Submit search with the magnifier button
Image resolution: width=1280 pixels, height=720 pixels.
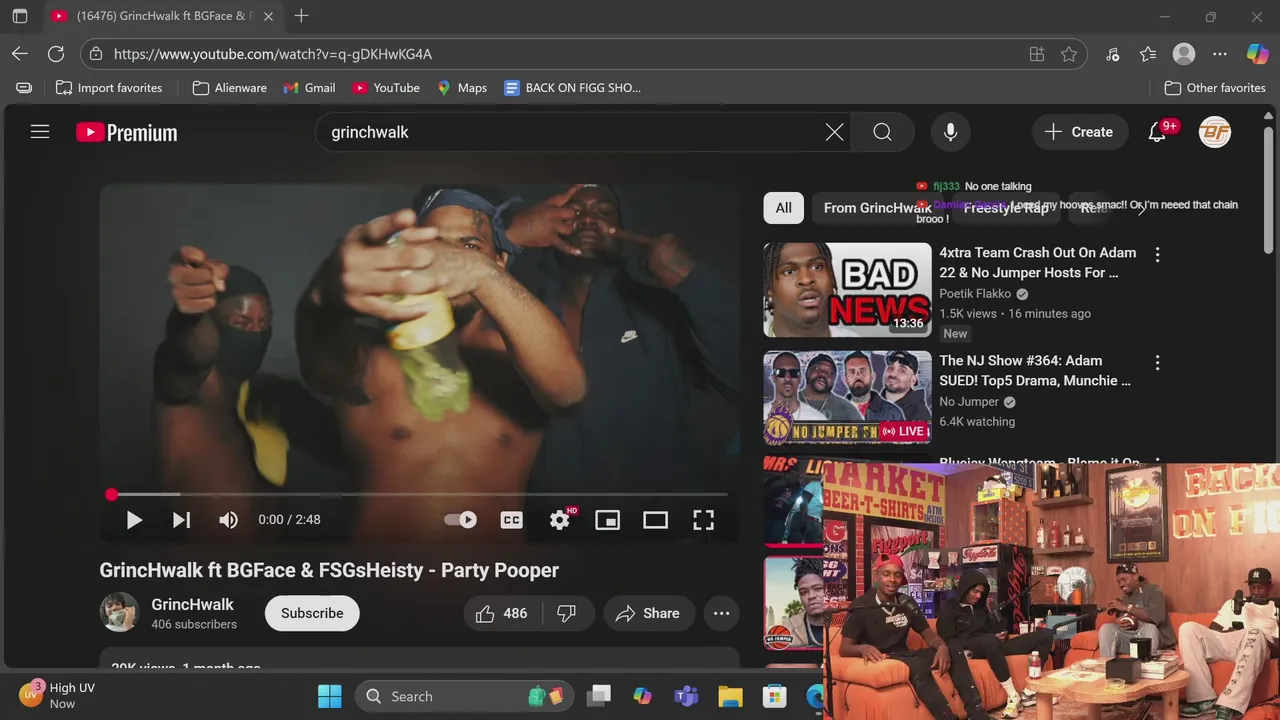[x=882, y=132]
